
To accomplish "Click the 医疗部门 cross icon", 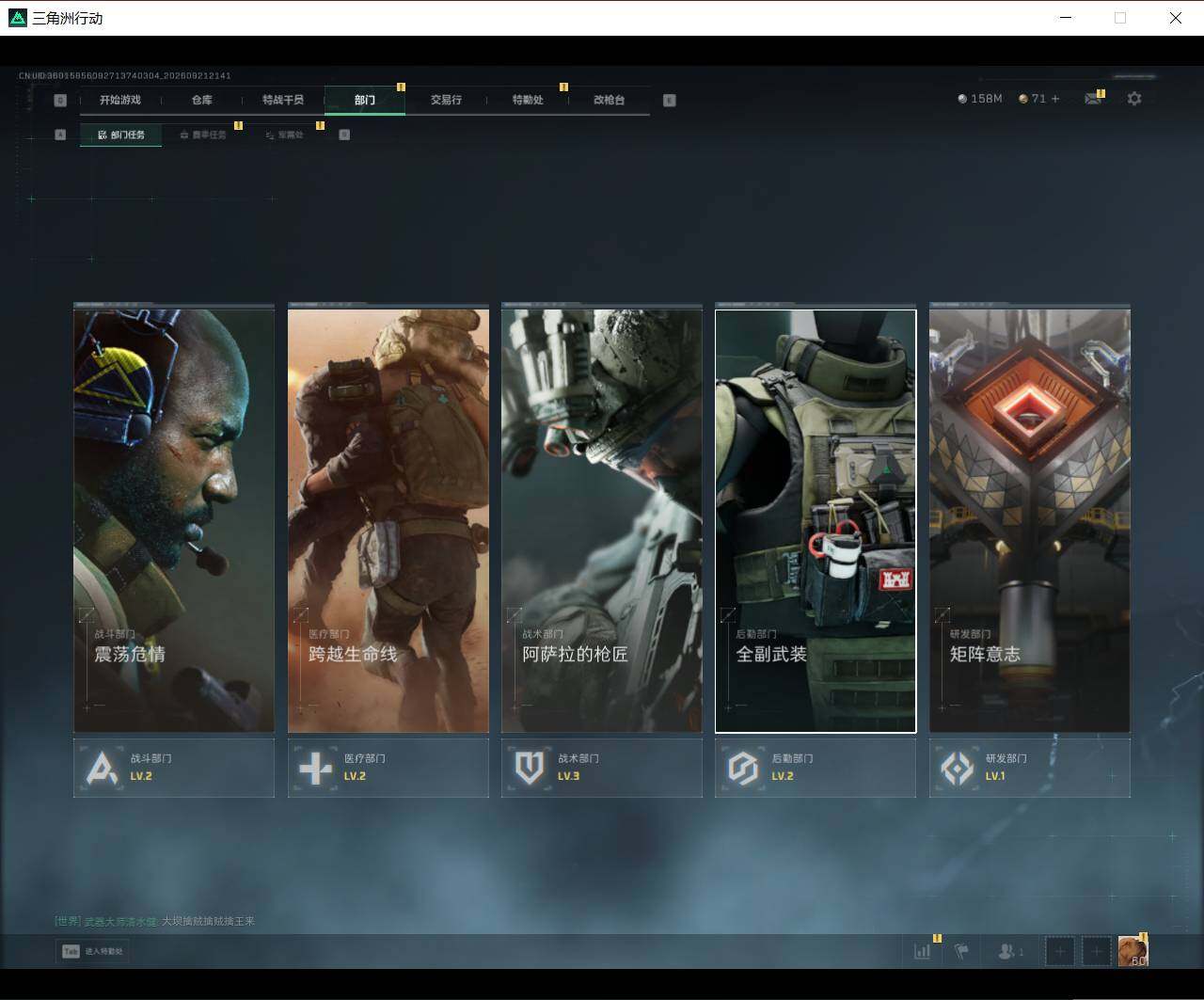I will pyautogui.click(x=315, y=769).
